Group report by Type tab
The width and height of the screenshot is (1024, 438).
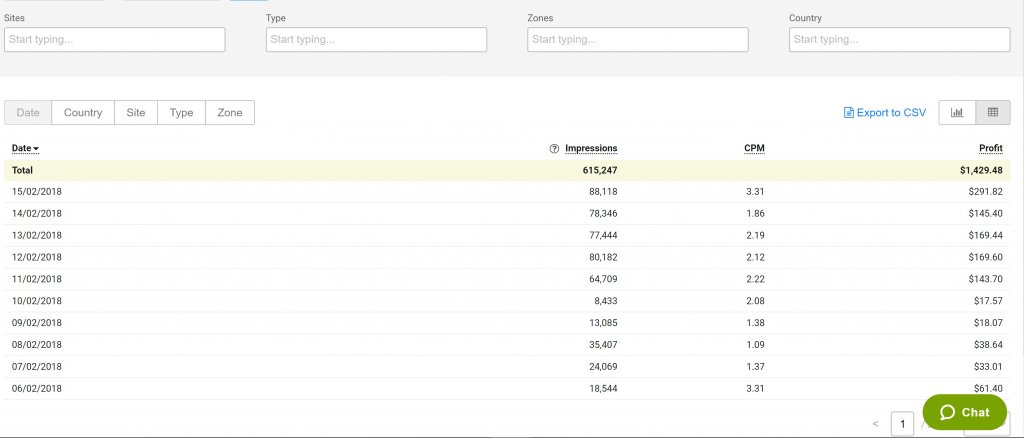coord(181,113)
